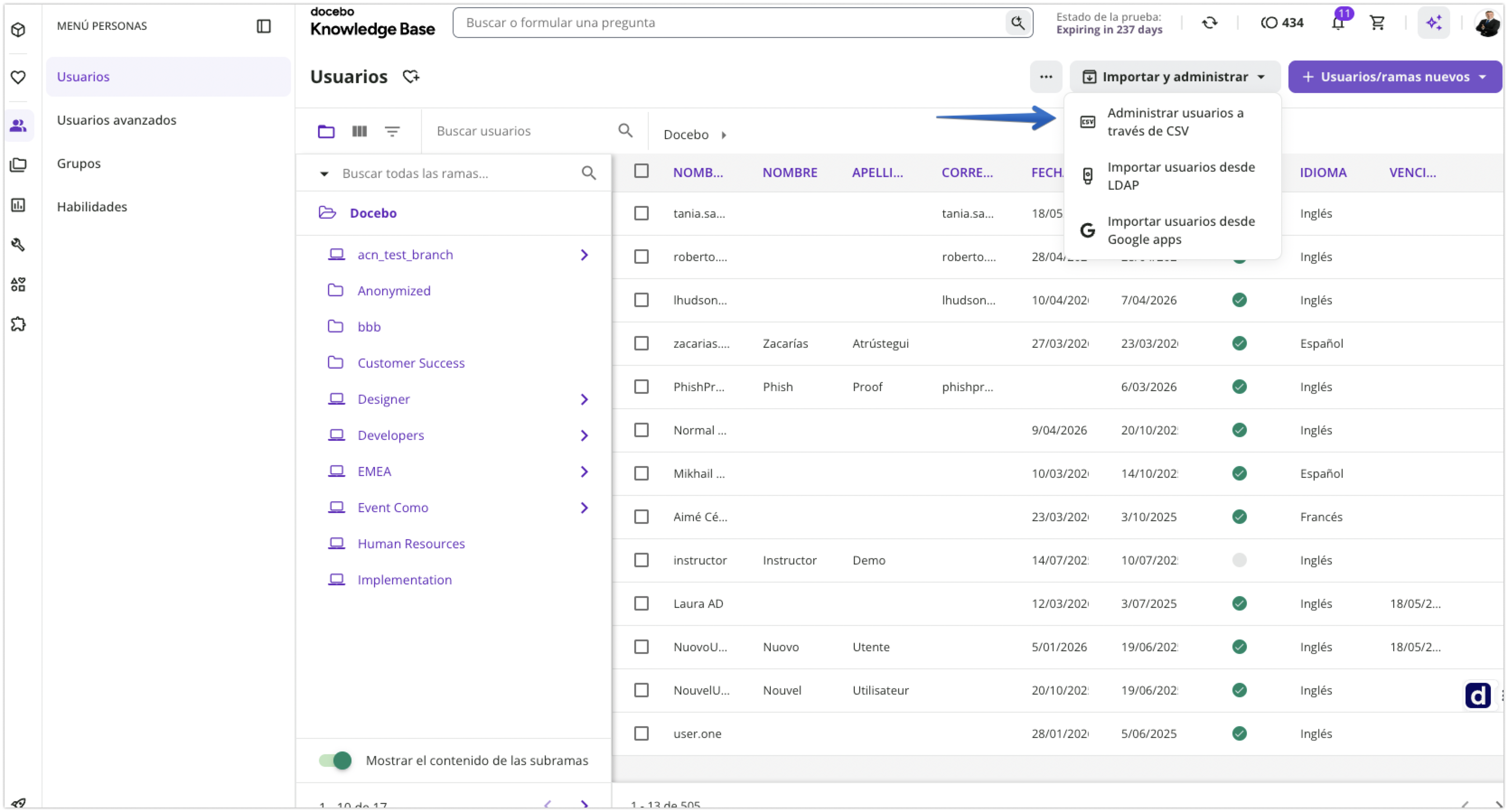Image resolution: width=1508 pixels, height=812 pixels.
Task: Toggle Mostrar el contenido de las subramas
Action: (335, 761)
